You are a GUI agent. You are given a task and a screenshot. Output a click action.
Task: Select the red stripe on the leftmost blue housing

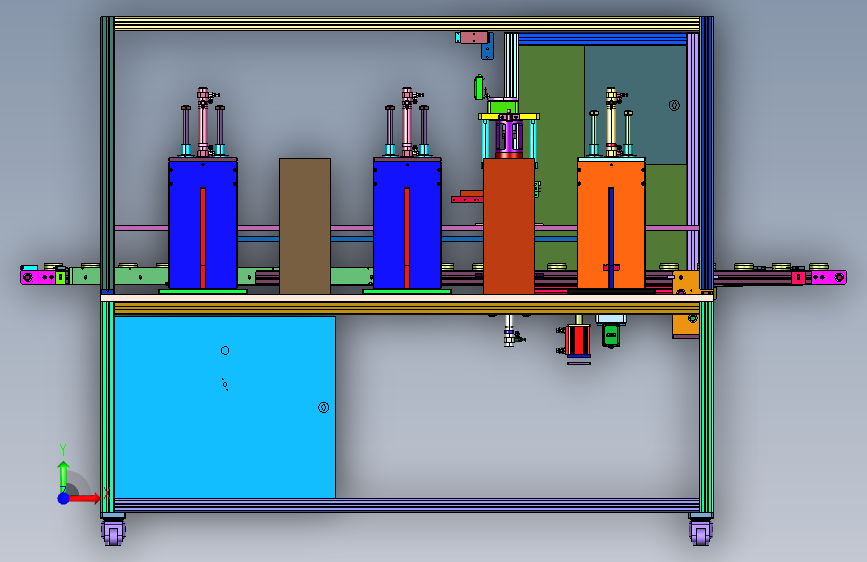(203, 238)
